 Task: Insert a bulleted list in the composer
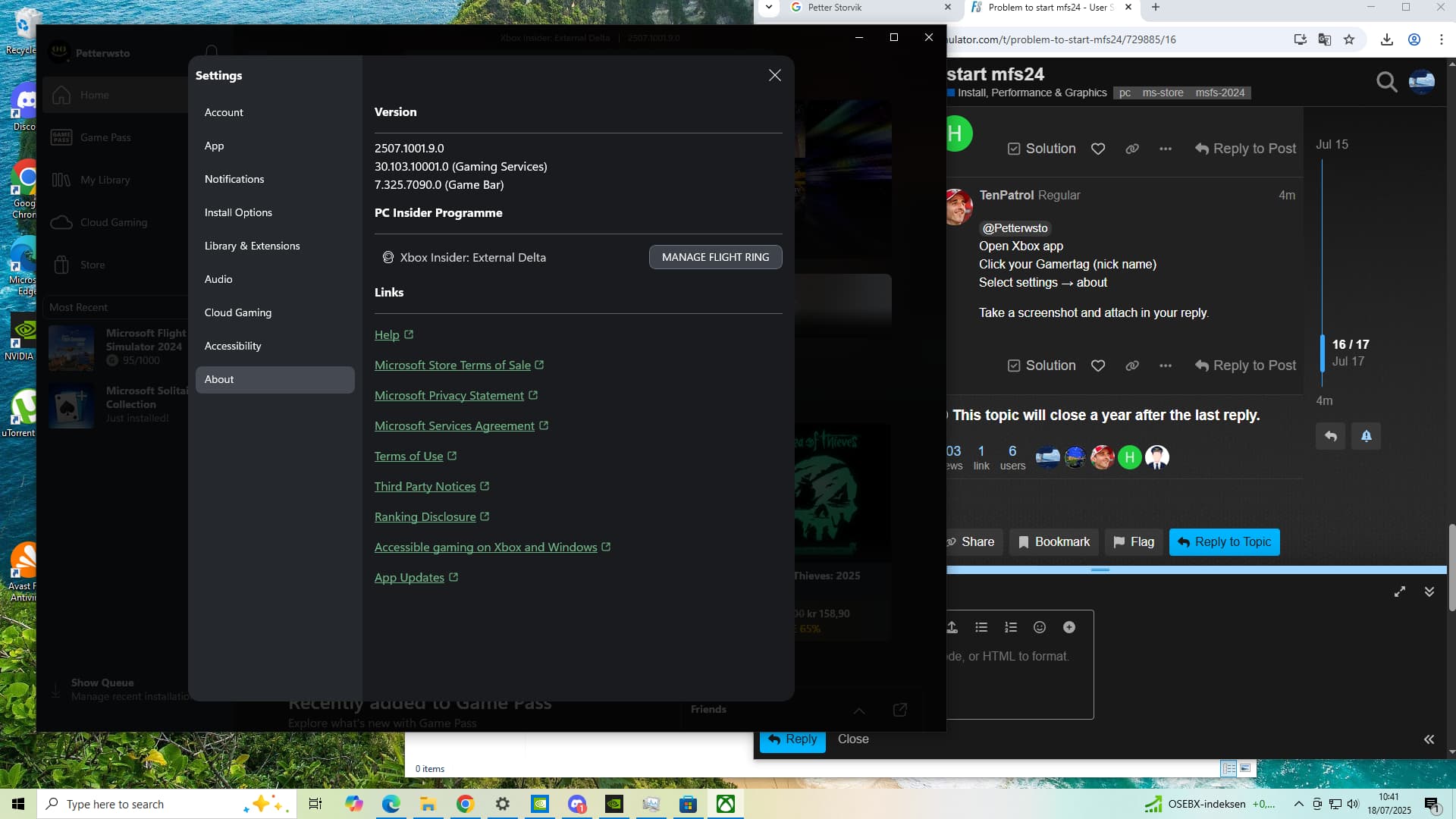[981, 627]
